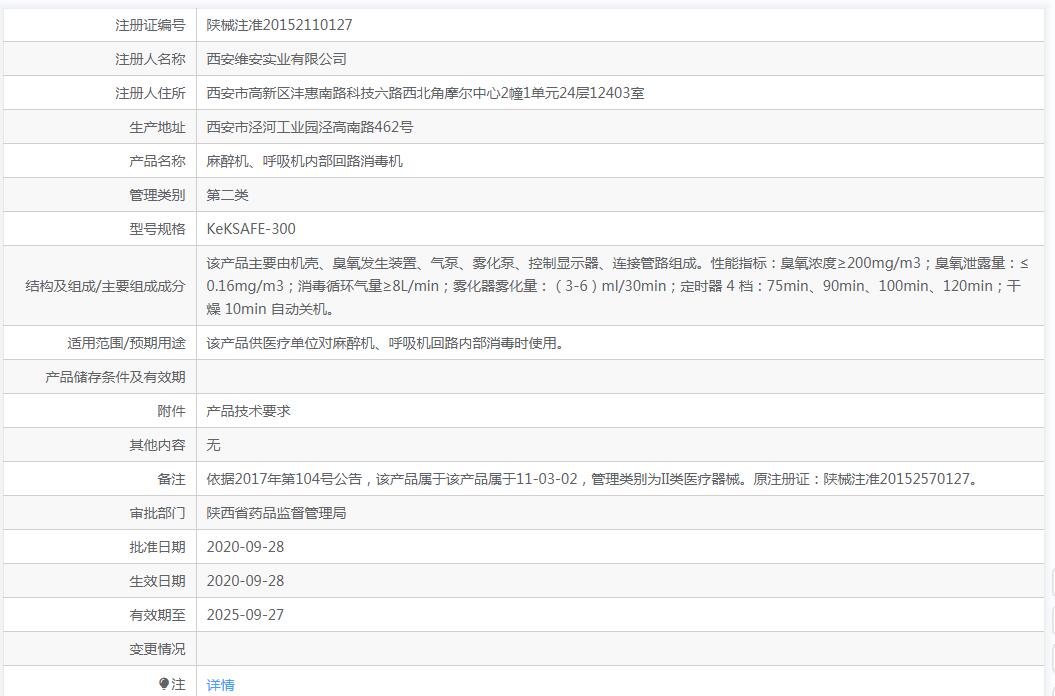The height and width of the screenshot is (696, 1055).
Task: Click the 生产地址 label
Action: [x=157, y=127]
